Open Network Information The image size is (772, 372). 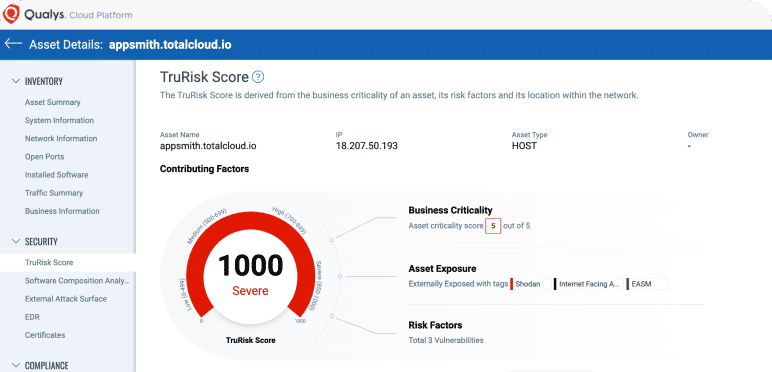[x=61, y=139]
